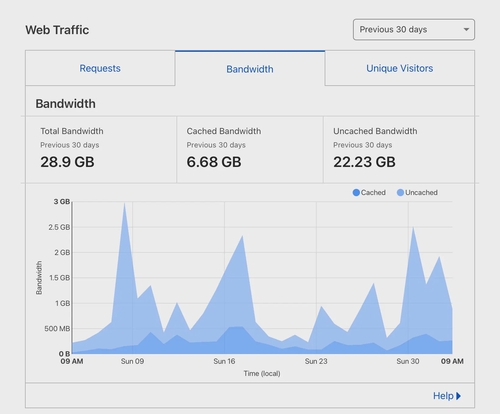Click the dropdown arrow beside Previous 30 days
Image resolution: width=500 pixels, height=414 pixels.
click(466, 30)
